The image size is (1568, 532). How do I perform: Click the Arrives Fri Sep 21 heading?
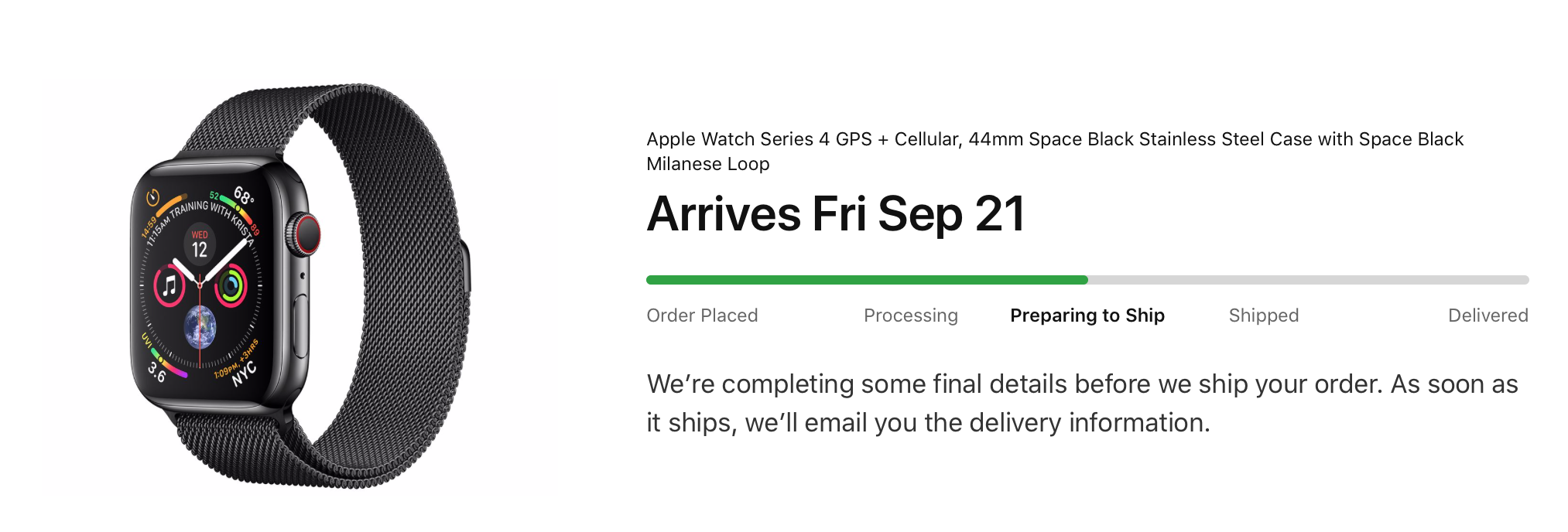coord(836,213)
